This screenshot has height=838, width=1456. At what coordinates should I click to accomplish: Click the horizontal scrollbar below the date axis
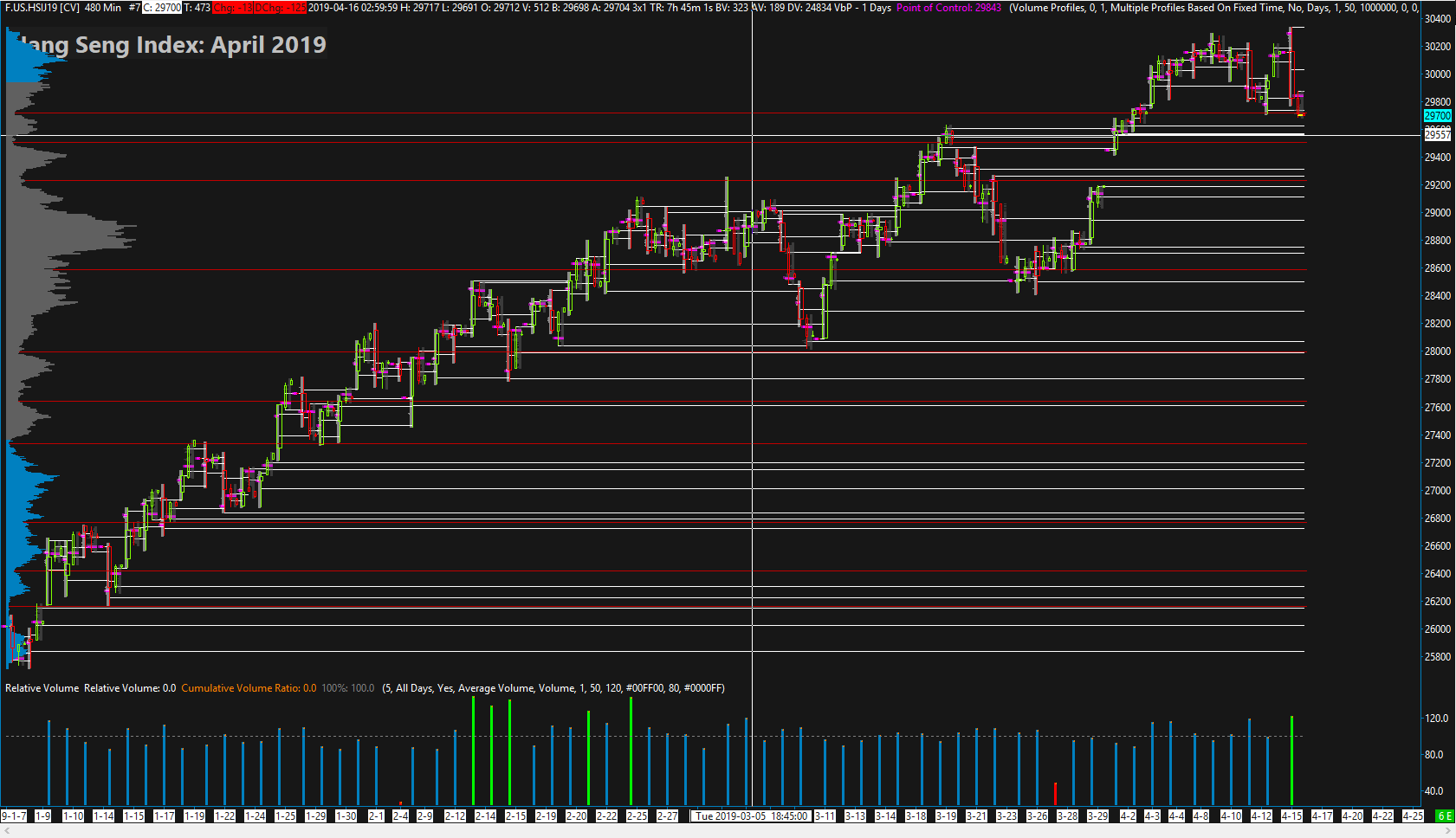coord(728,830)
